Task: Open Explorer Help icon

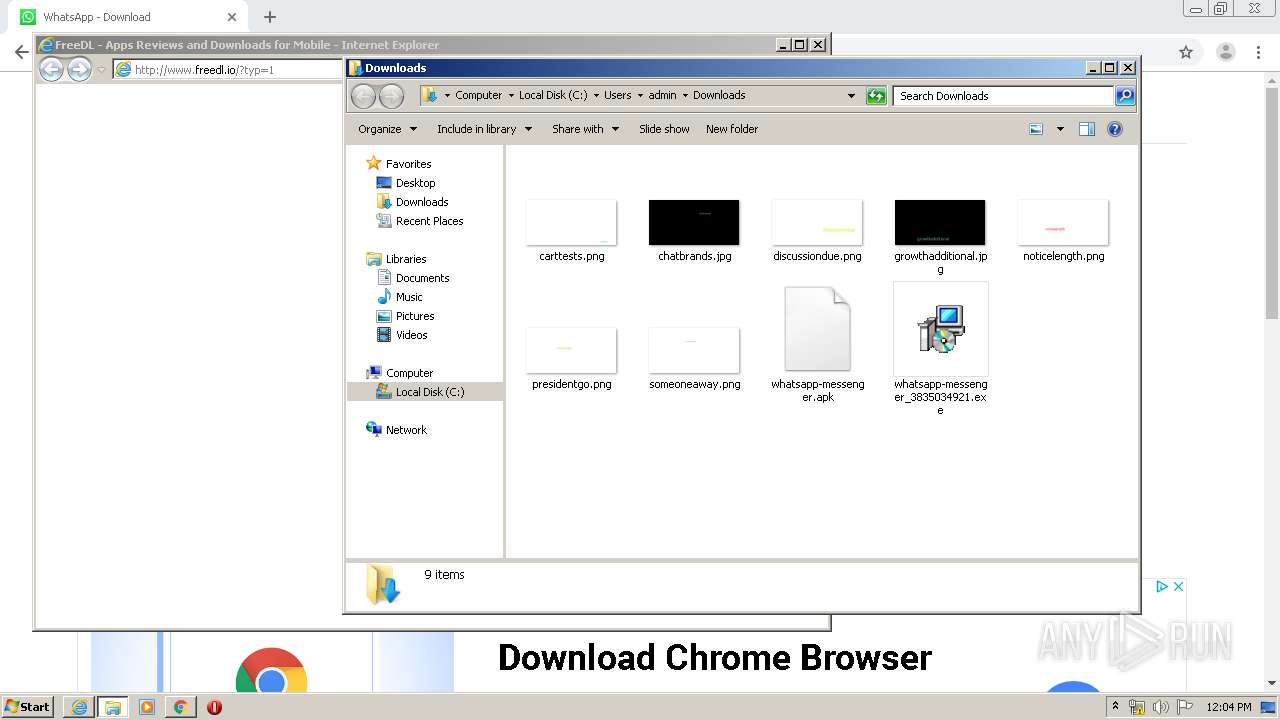Action: pyautogui.click(x=1115, y=129)
